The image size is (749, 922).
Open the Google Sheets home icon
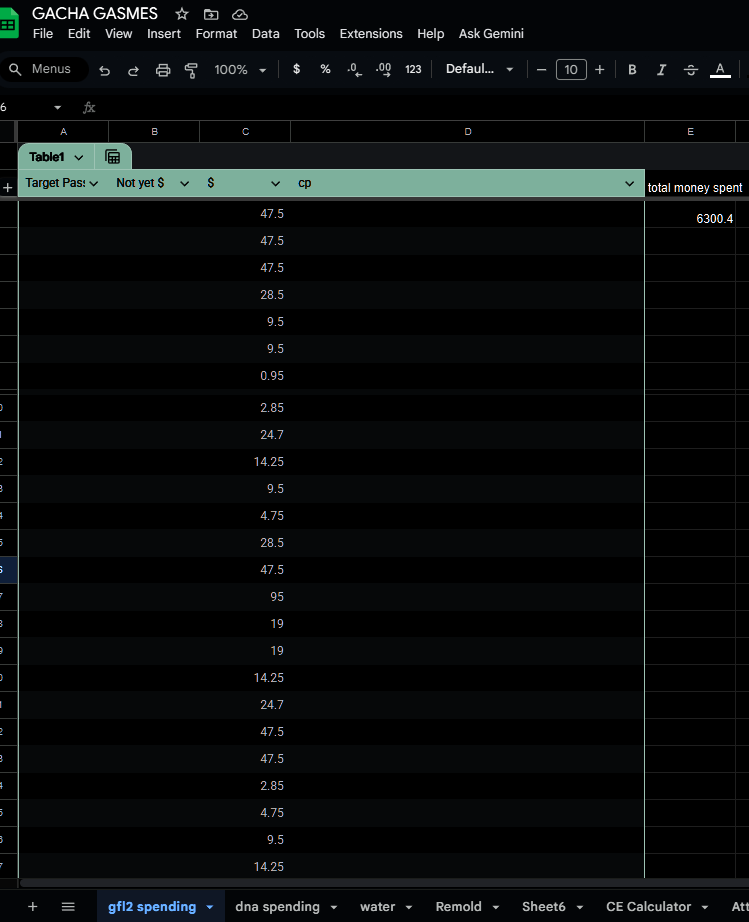point(9,25)
